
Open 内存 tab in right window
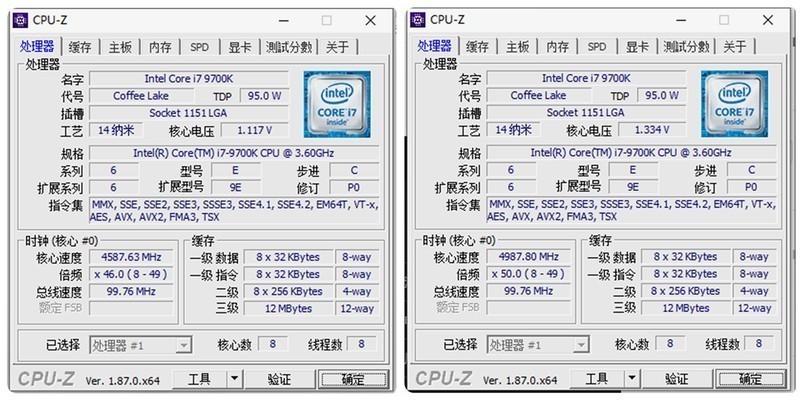(558, 47)
